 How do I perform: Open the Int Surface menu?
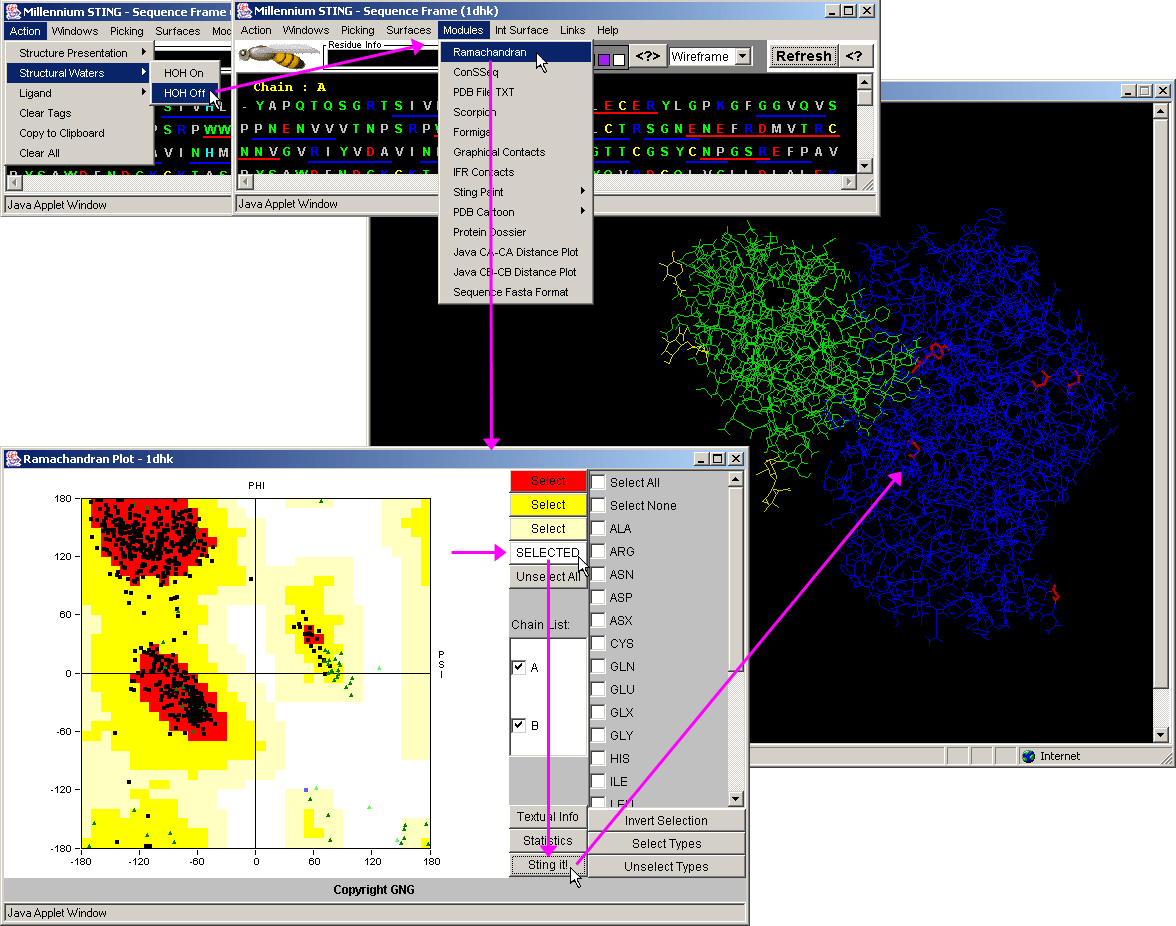521,30
